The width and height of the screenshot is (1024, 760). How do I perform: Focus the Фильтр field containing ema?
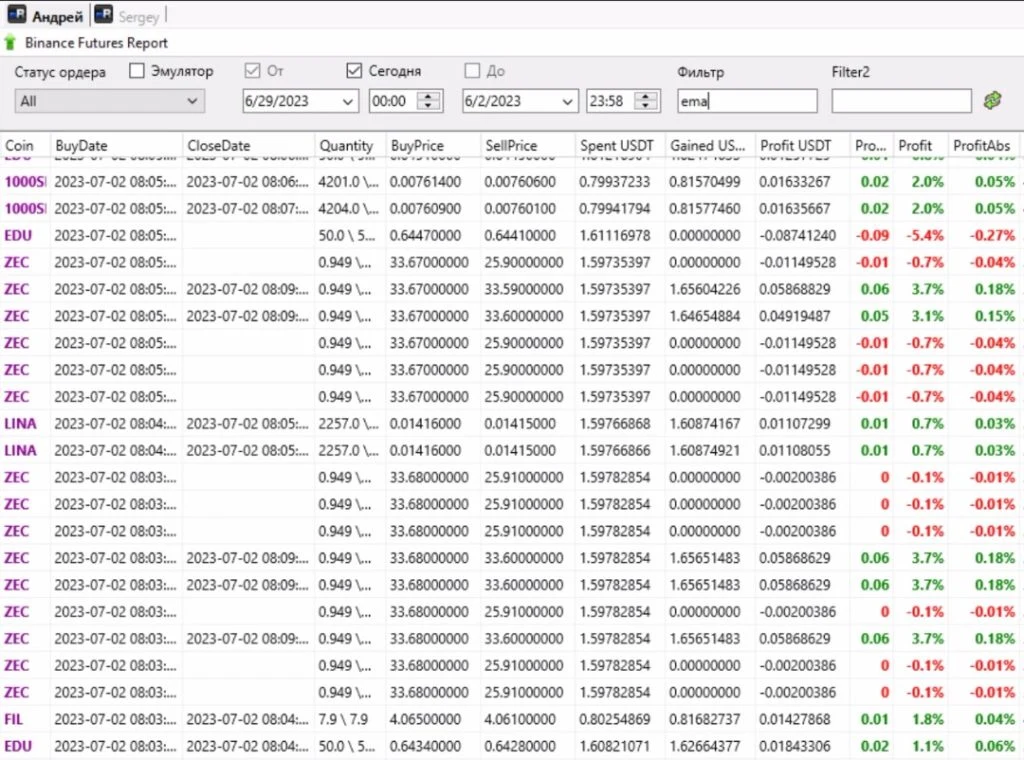(747, 101)
